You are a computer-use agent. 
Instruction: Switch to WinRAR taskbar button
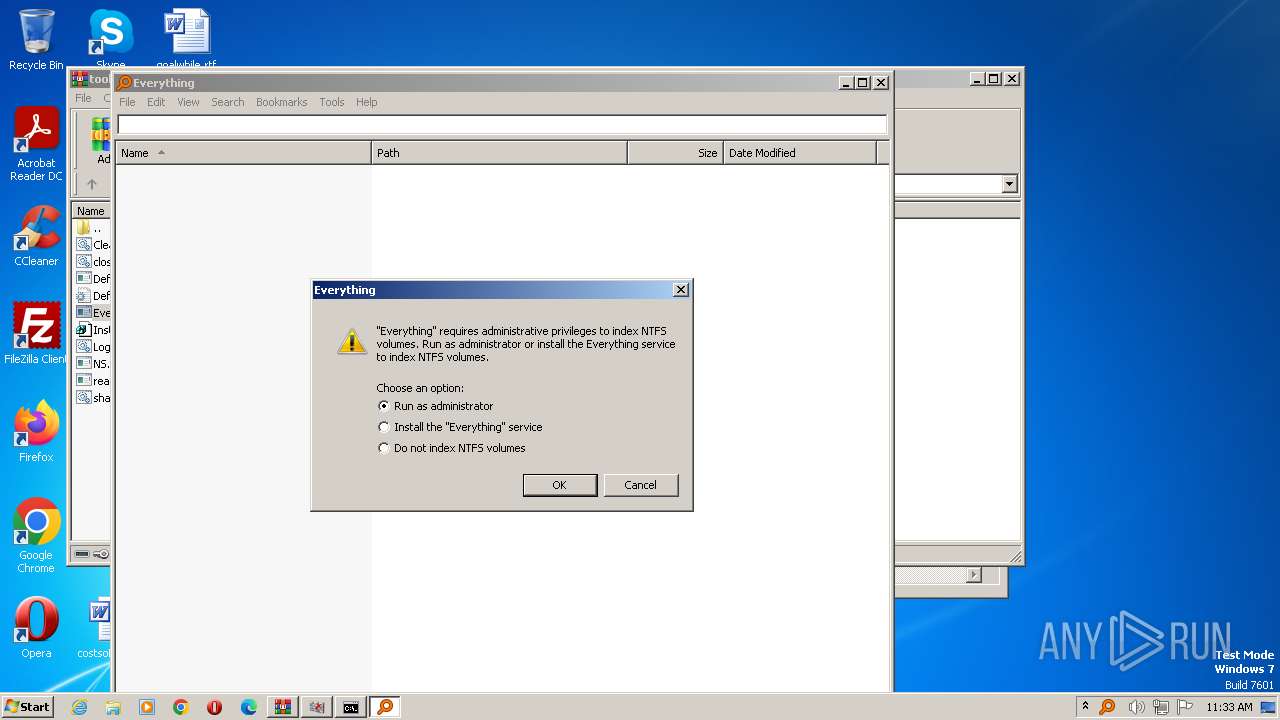pos(283,707)
